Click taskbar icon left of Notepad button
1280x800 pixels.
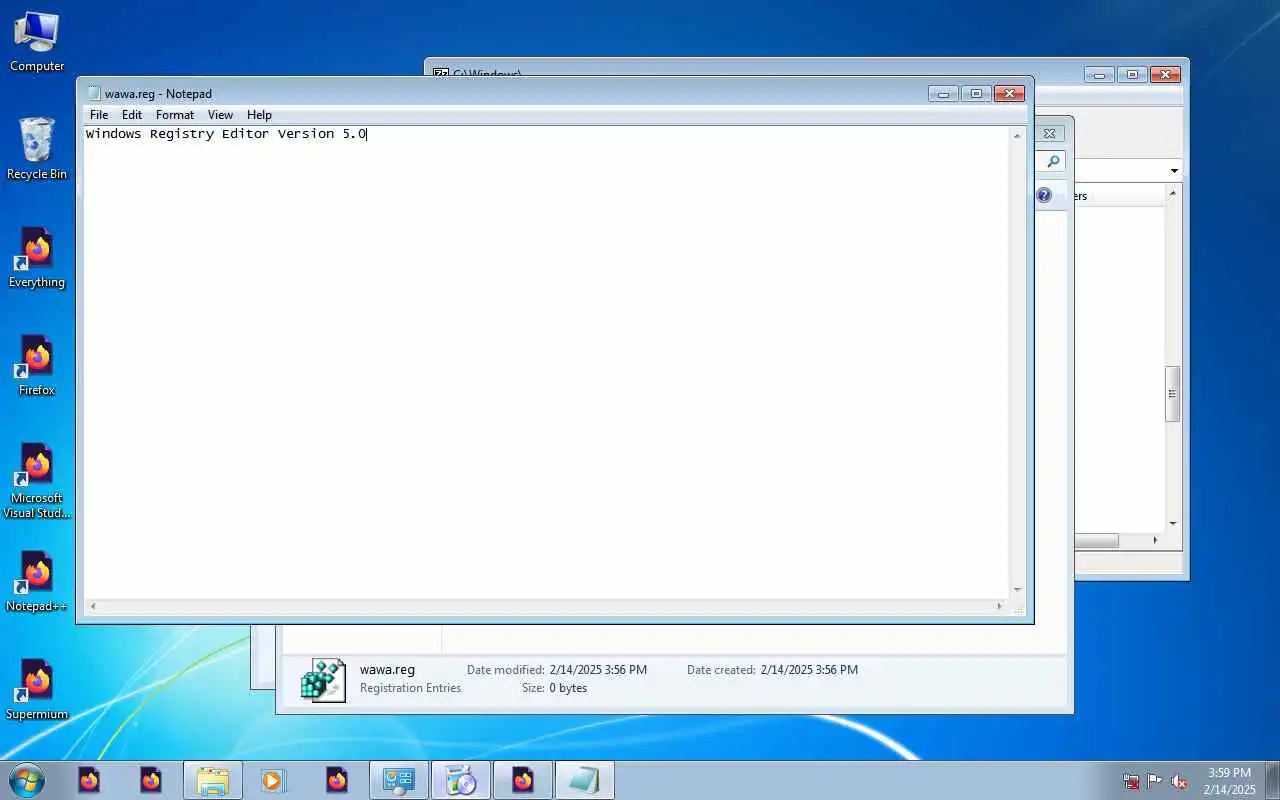(523, 780)
